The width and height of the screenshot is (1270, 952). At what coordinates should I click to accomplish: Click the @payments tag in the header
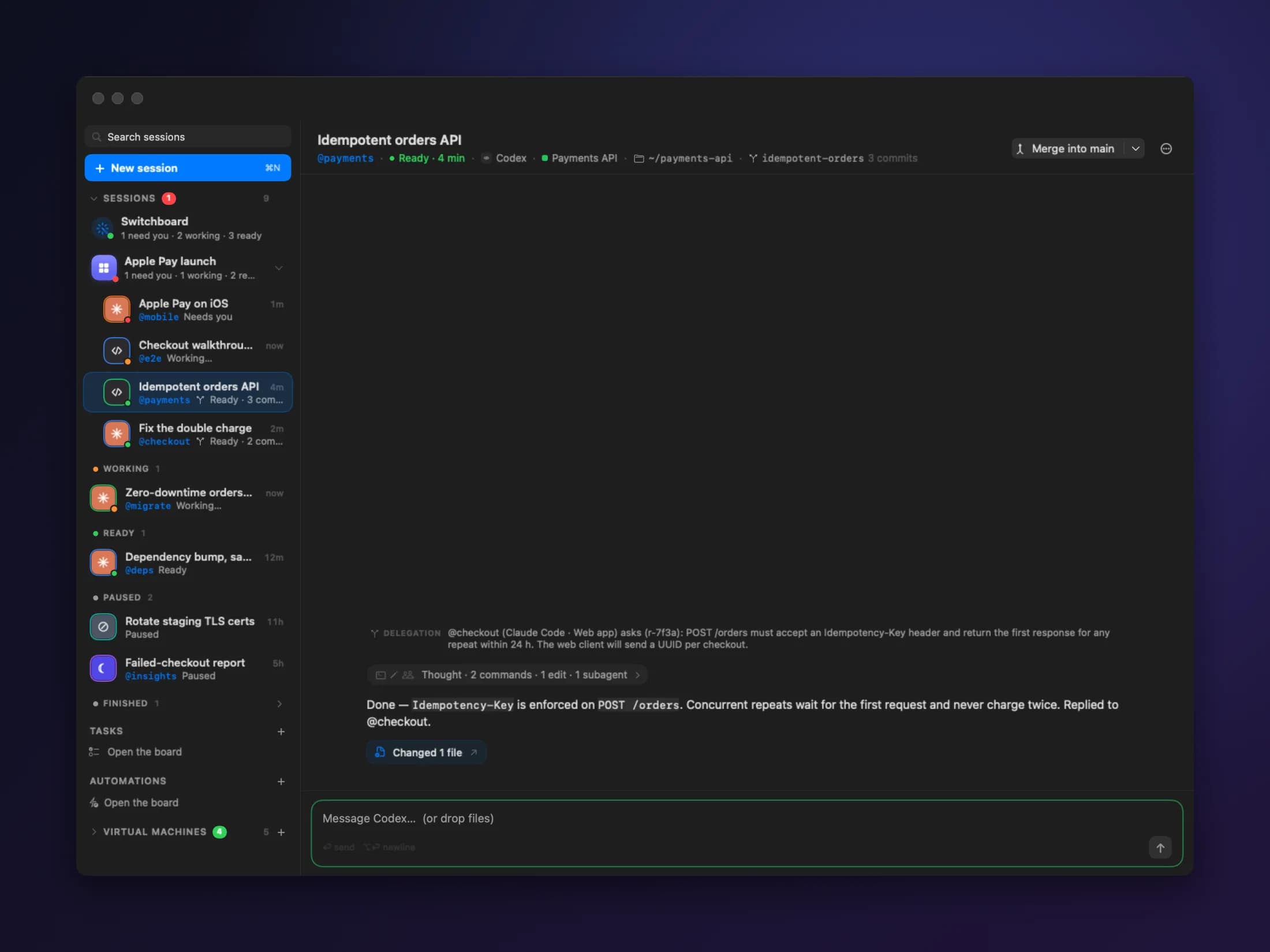pos(345,158)
